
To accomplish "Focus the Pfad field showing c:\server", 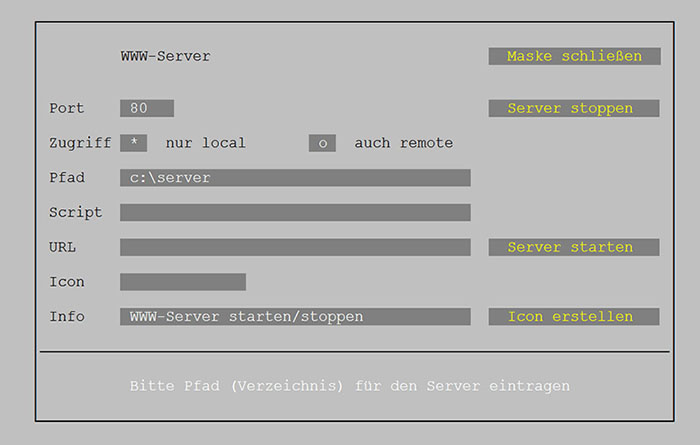I will [295, 178].
